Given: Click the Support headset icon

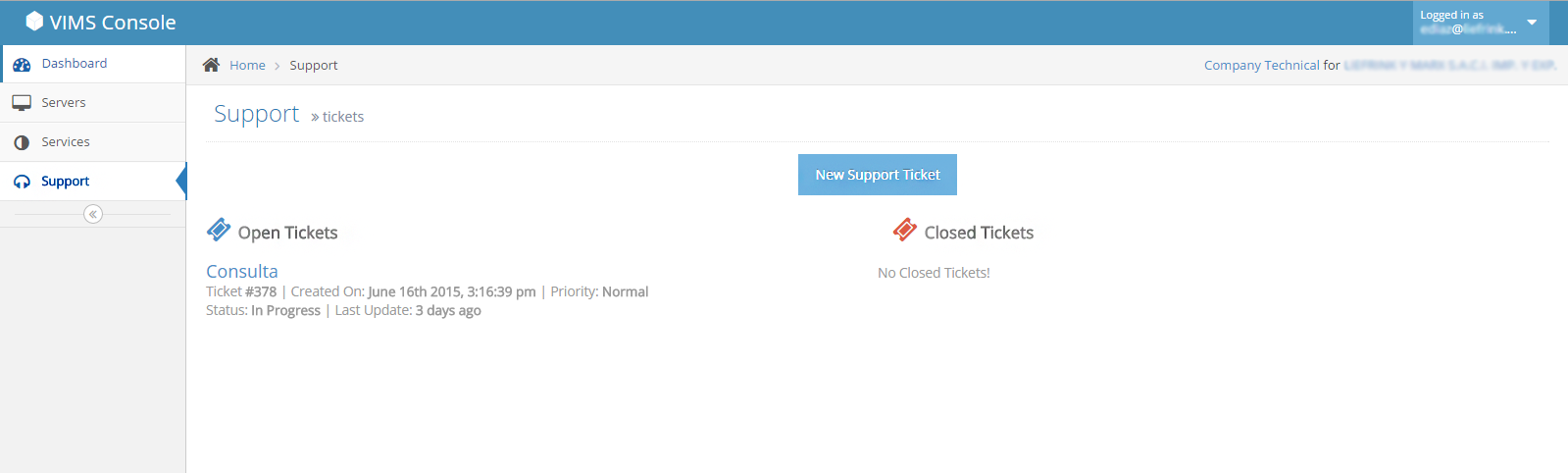Looking at the screenshot, I should tap(22, 182).
